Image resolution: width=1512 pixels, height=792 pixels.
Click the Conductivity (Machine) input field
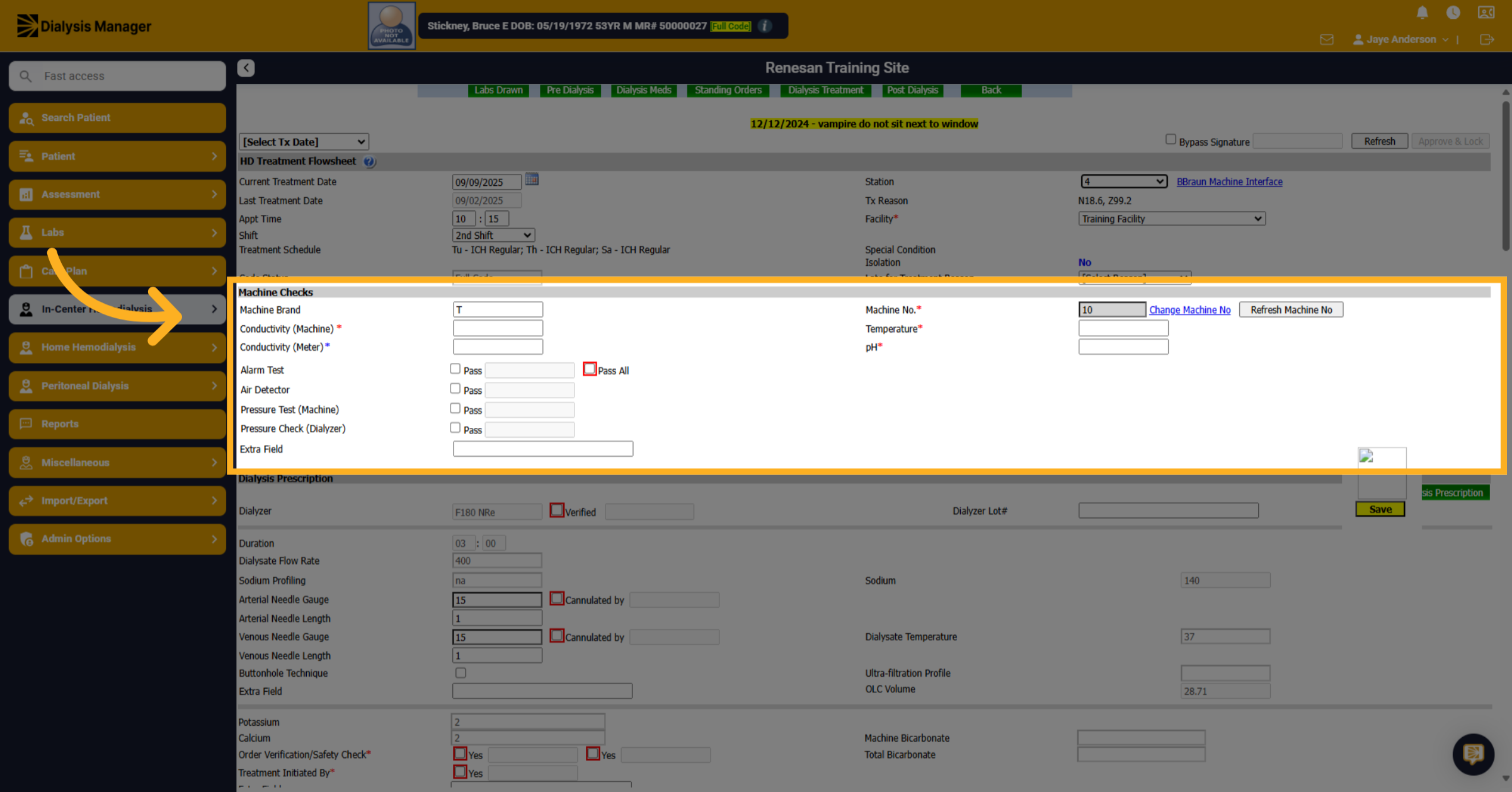[498, 328]
